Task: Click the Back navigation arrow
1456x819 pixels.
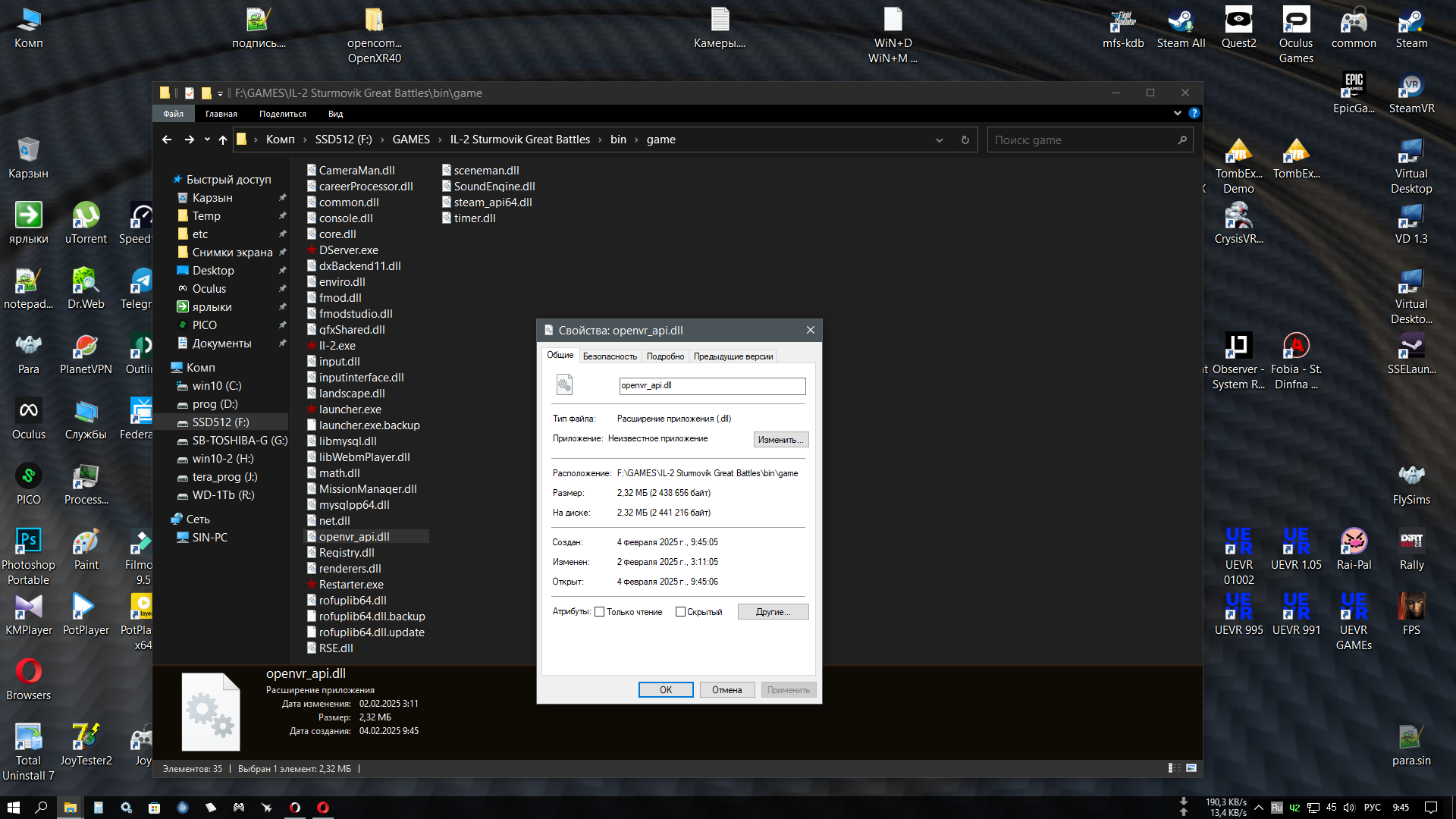Action: (x=167, y=140)
